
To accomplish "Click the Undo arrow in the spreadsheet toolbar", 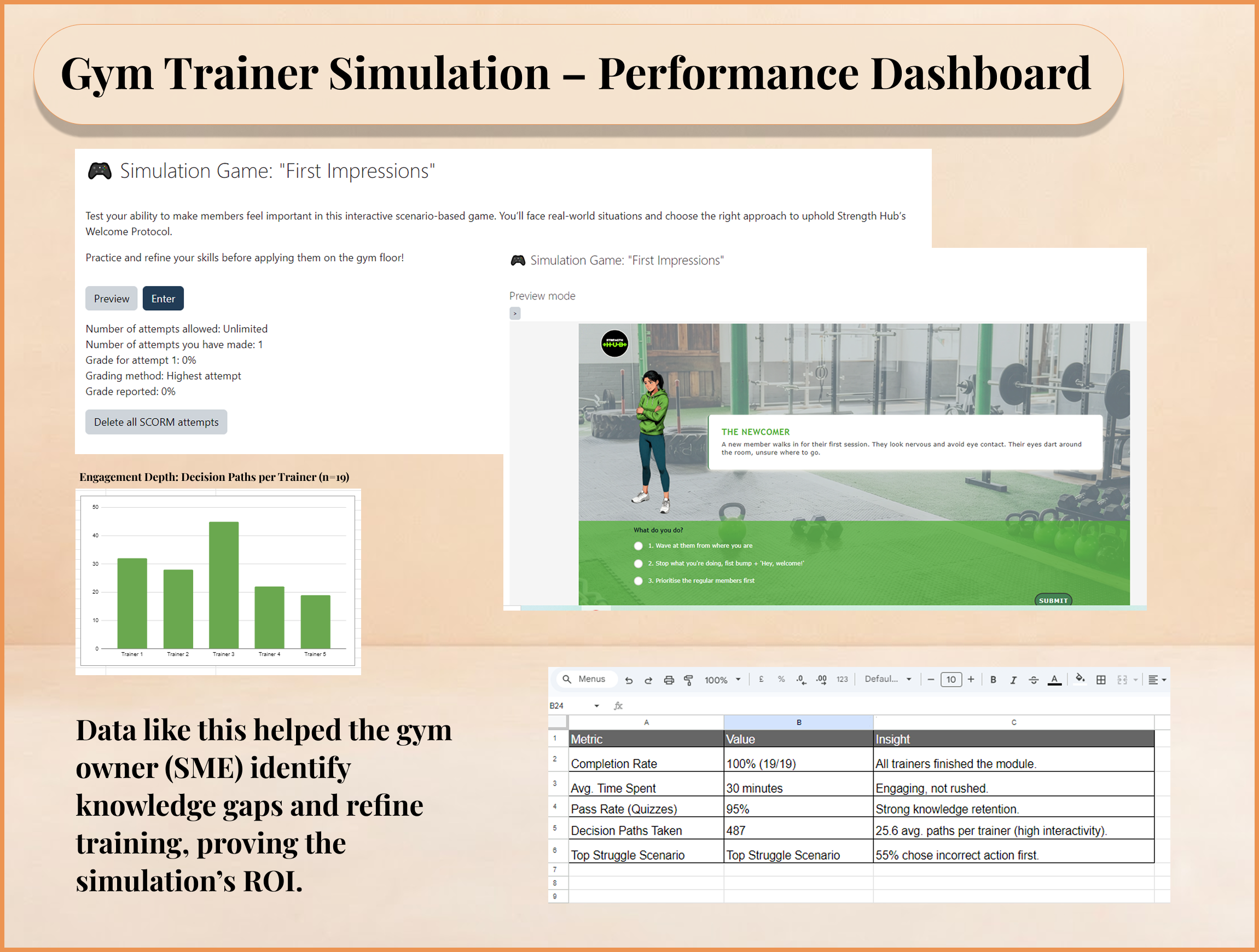I will pyautogui.click(x=628, y=680).
